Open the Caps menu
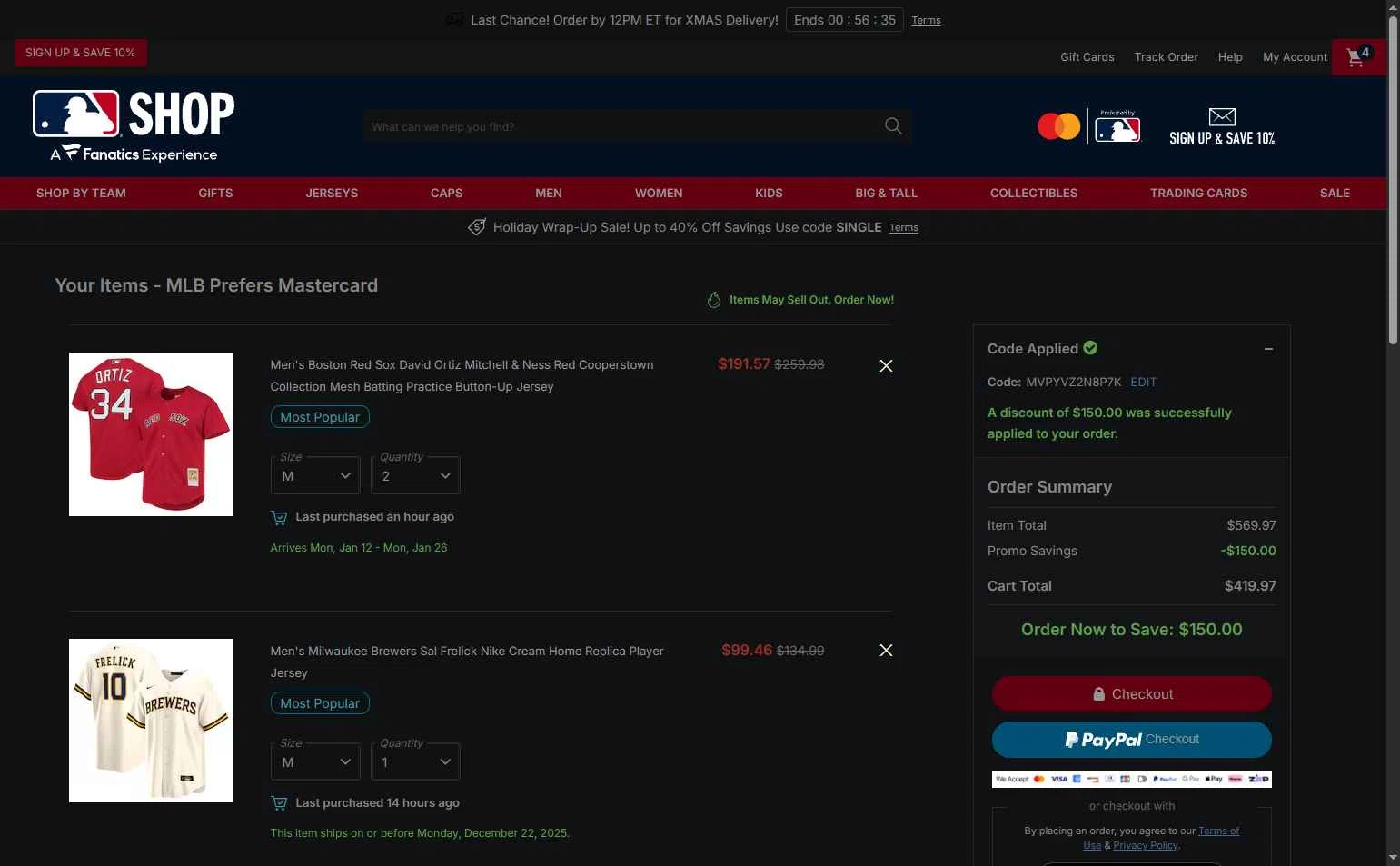1400x866 pixels. 446,194
